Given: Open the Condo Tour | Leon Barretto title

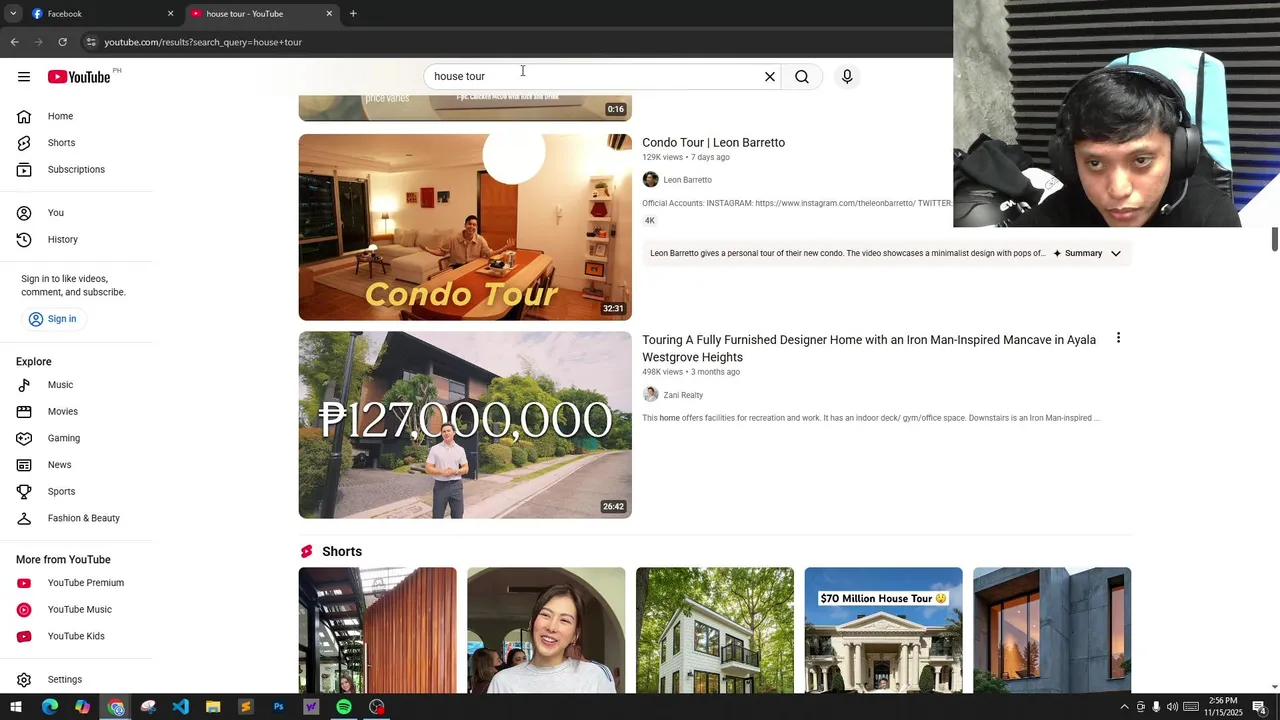Looking at the screenshot, I should tap(713, 143).
